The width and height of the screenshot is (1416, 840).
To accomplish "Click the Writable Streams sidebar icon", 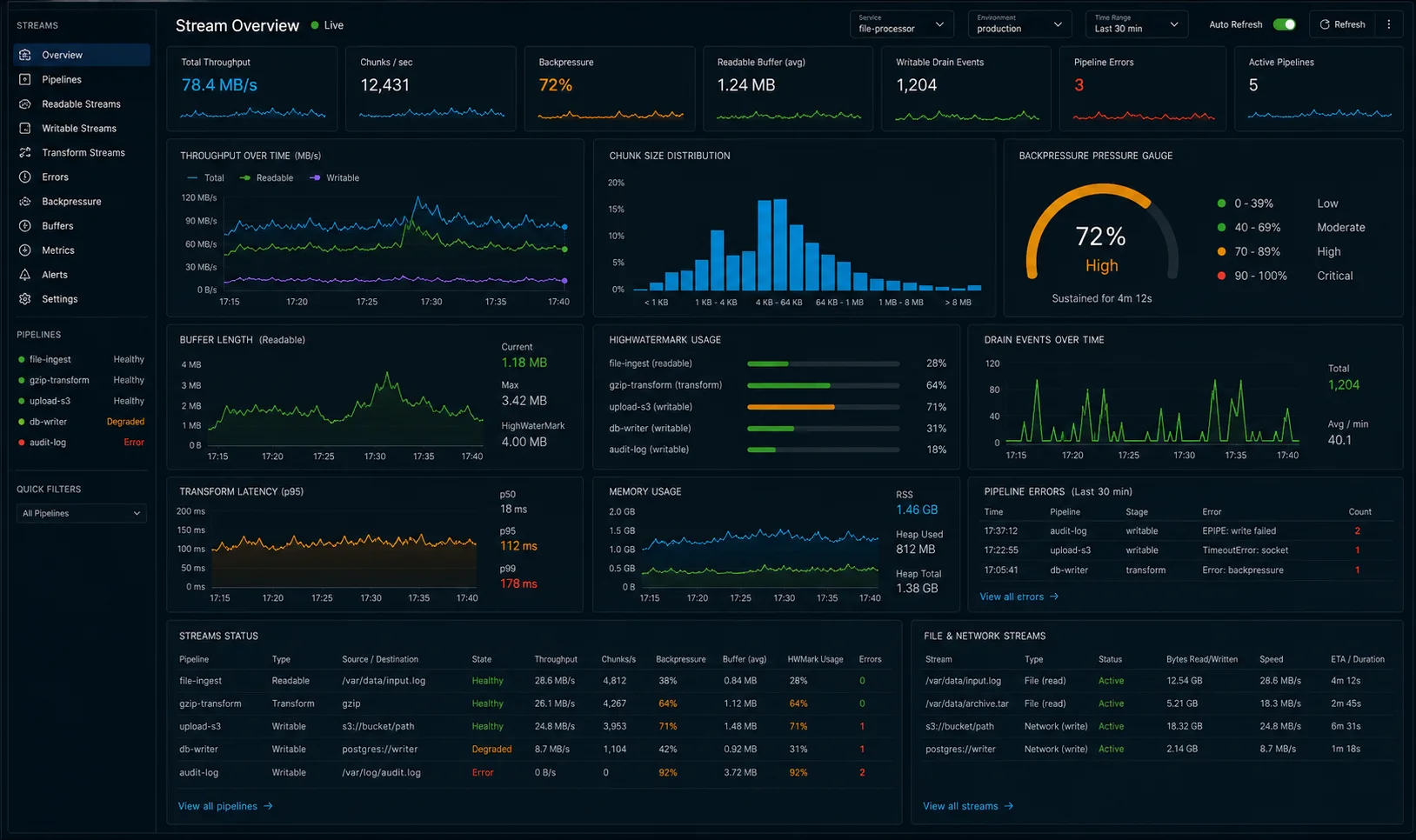I will (25, 128).
